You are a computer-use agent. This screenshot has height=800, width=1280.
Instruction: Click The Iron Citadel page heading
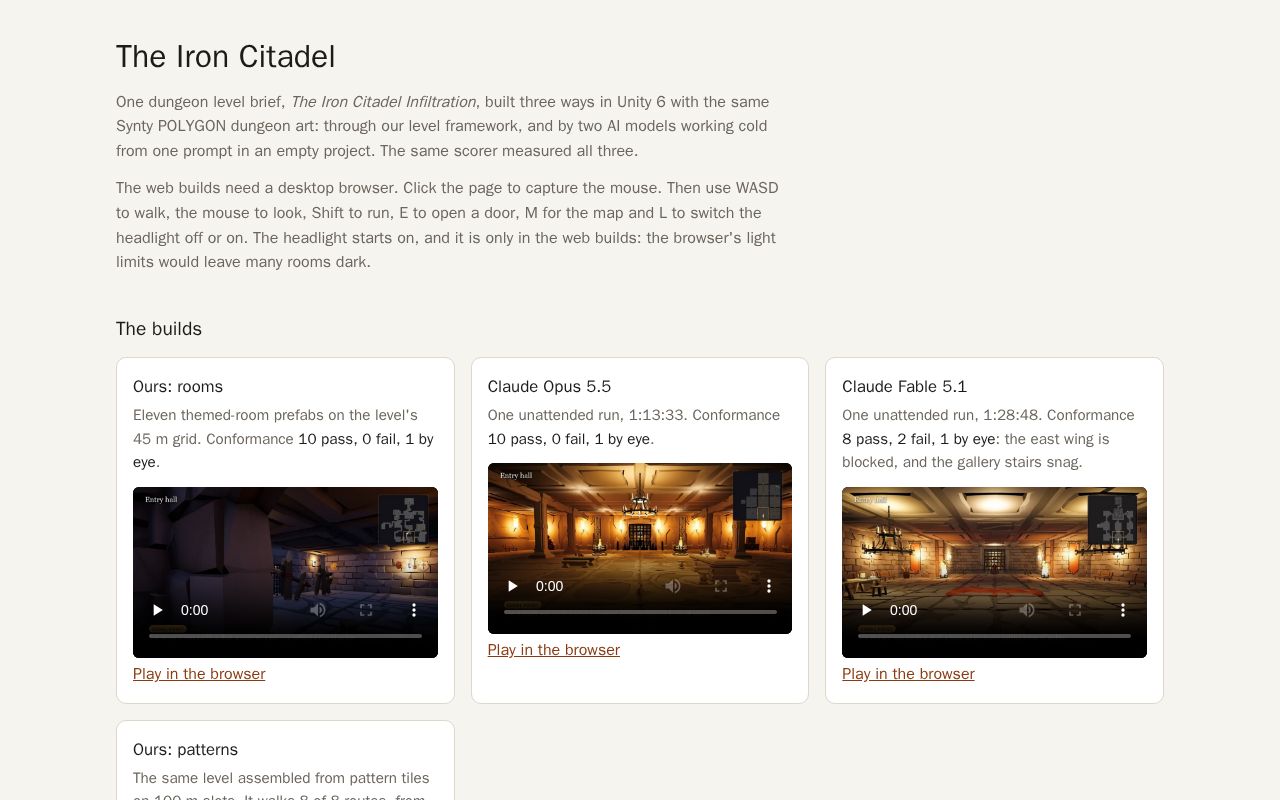(x=226, y=57)
